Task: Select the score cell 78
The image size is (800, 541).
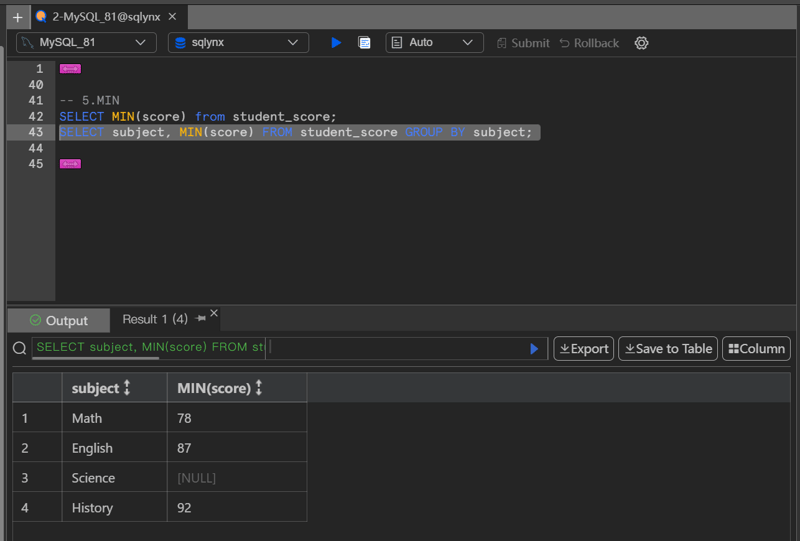Action: [237, 418]
